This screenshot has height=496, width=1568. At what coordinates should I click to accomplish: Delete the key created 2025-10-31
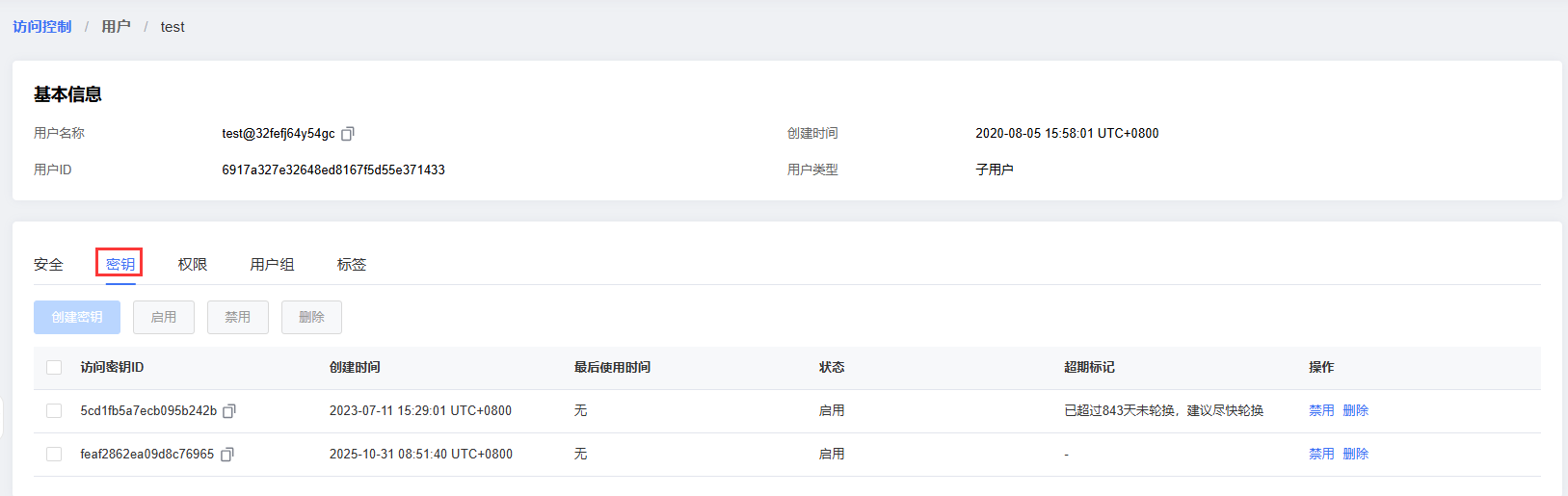[x=1356, y=455]
